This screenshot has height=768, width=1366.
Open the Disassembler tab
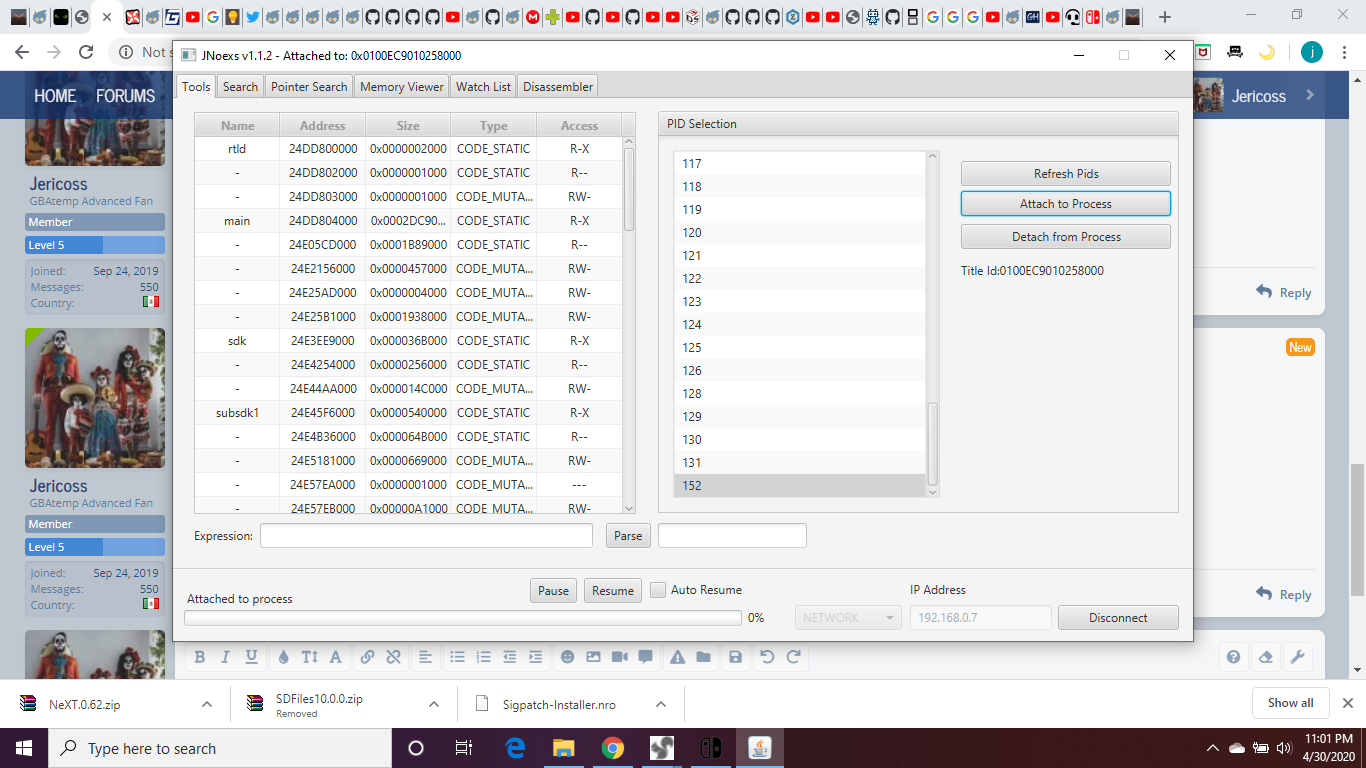(558, 87)
